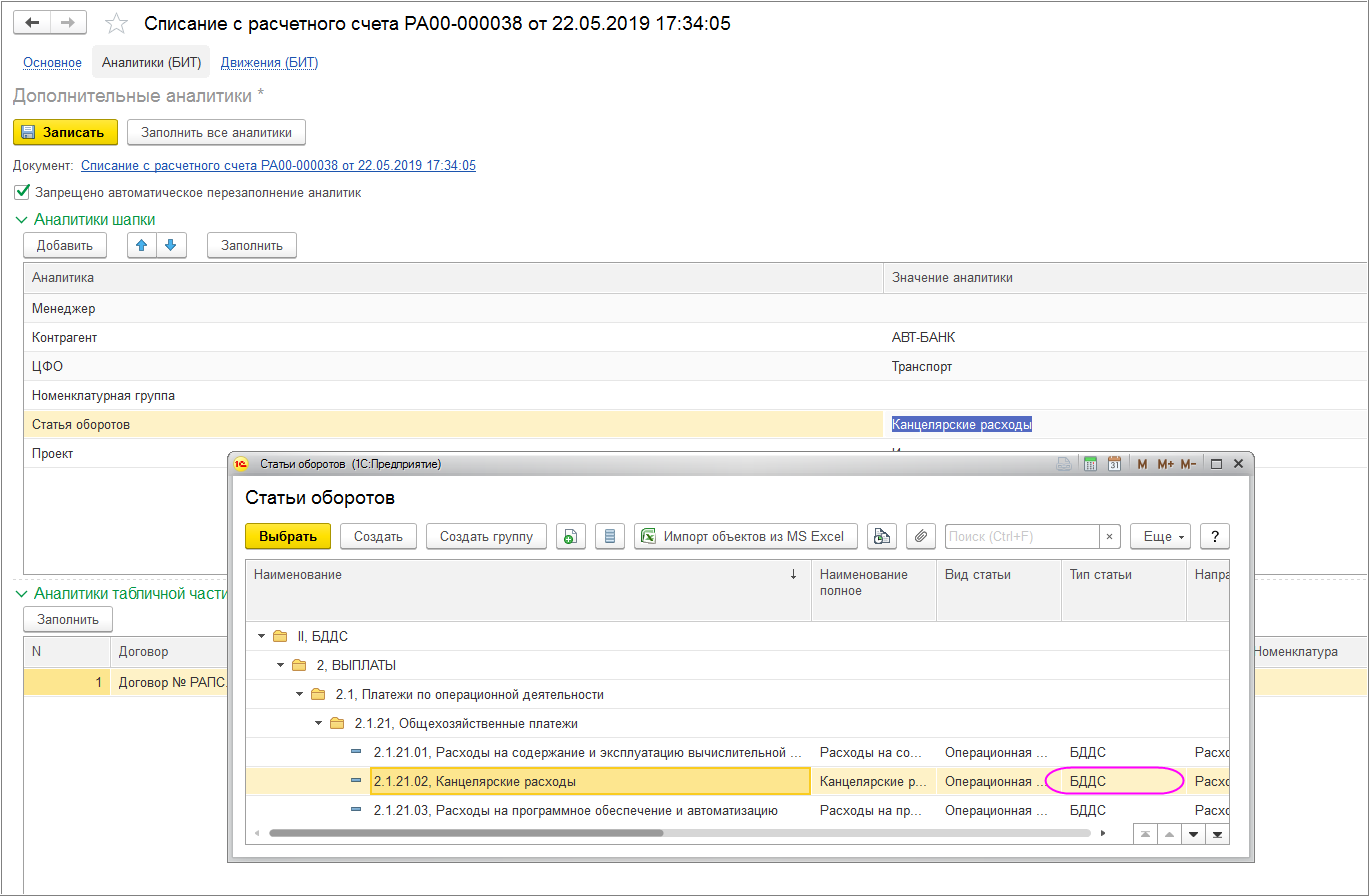Open the calendar icon in the dialog title bar
The width and height of the screenshot is (1369, 896).
[x=1113, y=464]
